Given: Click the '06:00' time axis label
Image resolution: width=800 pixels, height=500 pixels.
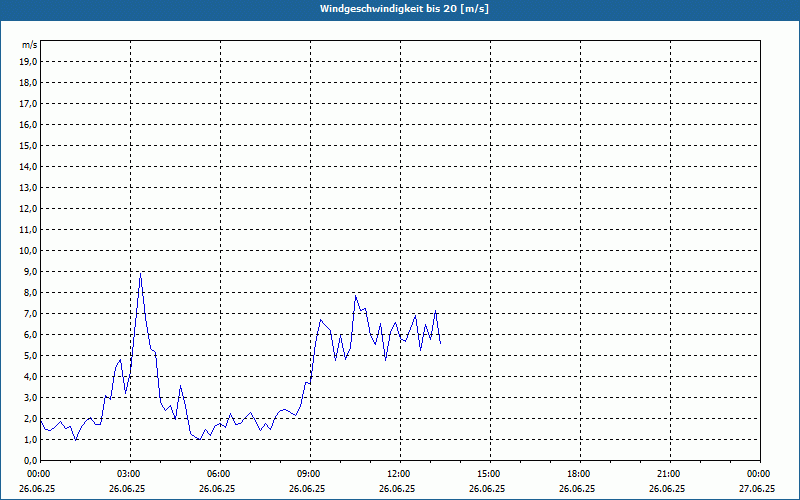Looking at the screenshot, I should coord(220,474).
